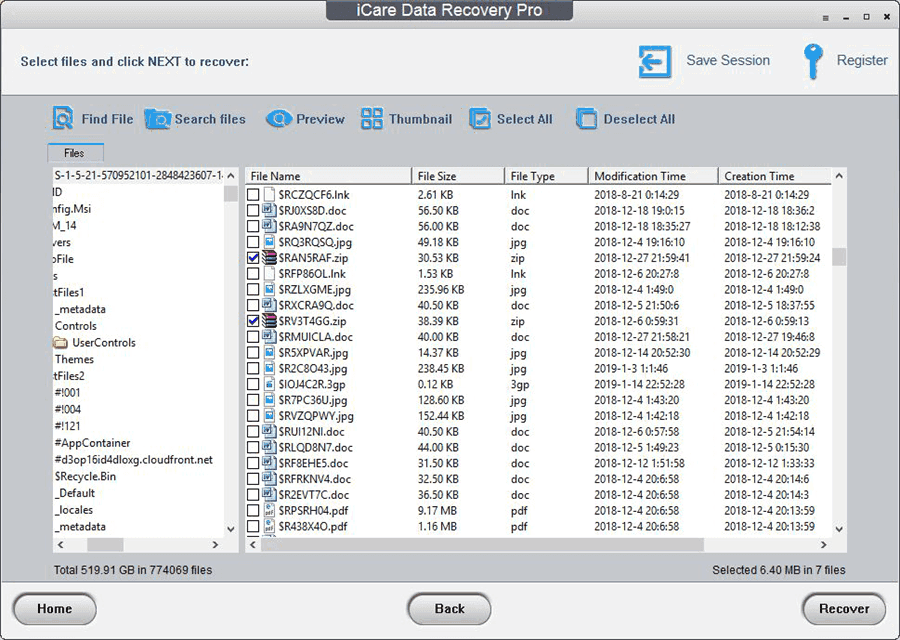Click the Search files folder icon
The height and width of the screenshot is (640, 900).
point(157,119)
